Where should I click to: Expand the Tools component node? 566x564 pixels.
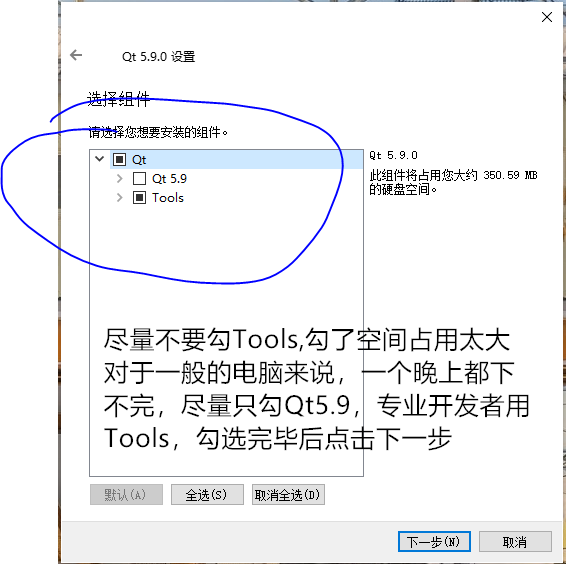[119, 198]
